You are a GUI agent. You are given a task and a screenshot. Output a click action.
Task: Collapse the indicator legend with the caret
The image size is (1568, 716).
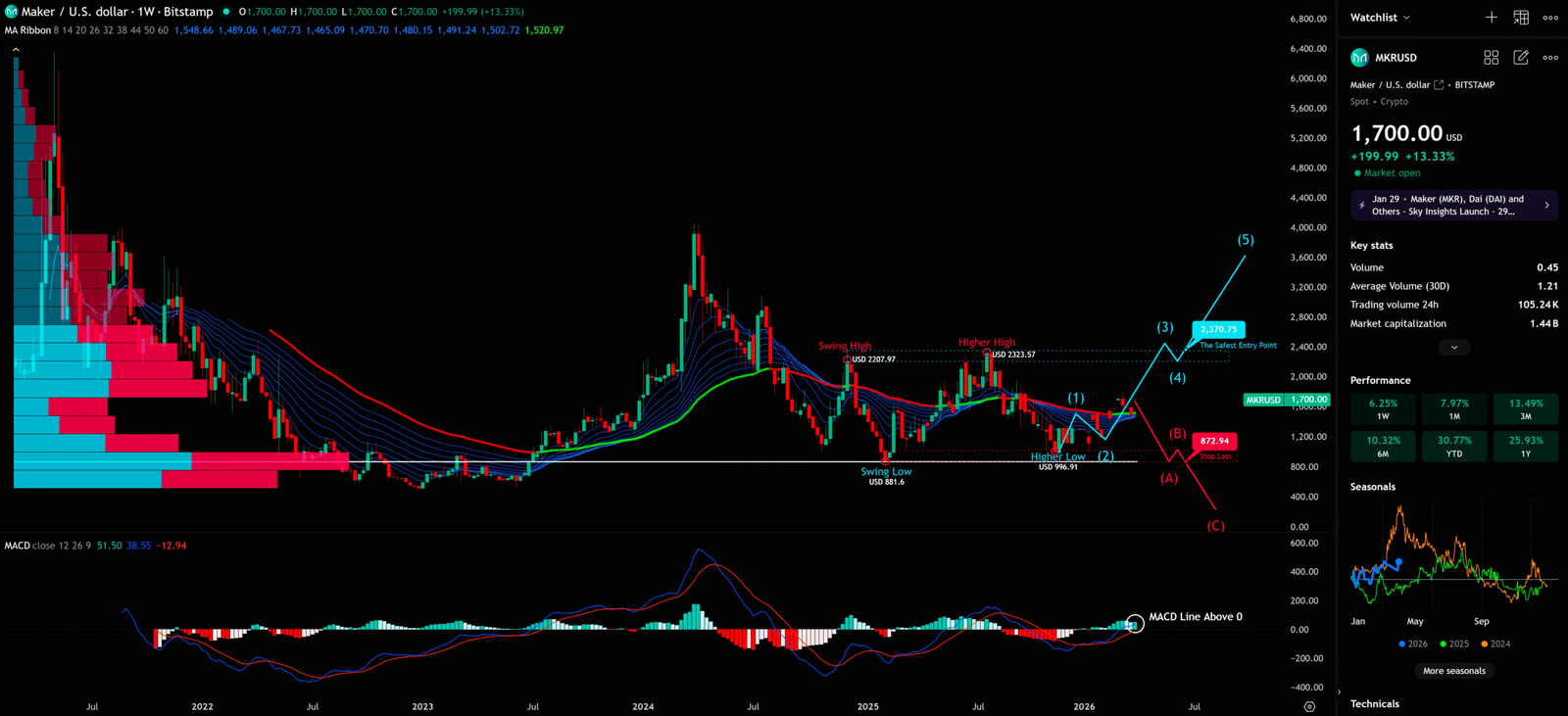[x=16, y=49]
